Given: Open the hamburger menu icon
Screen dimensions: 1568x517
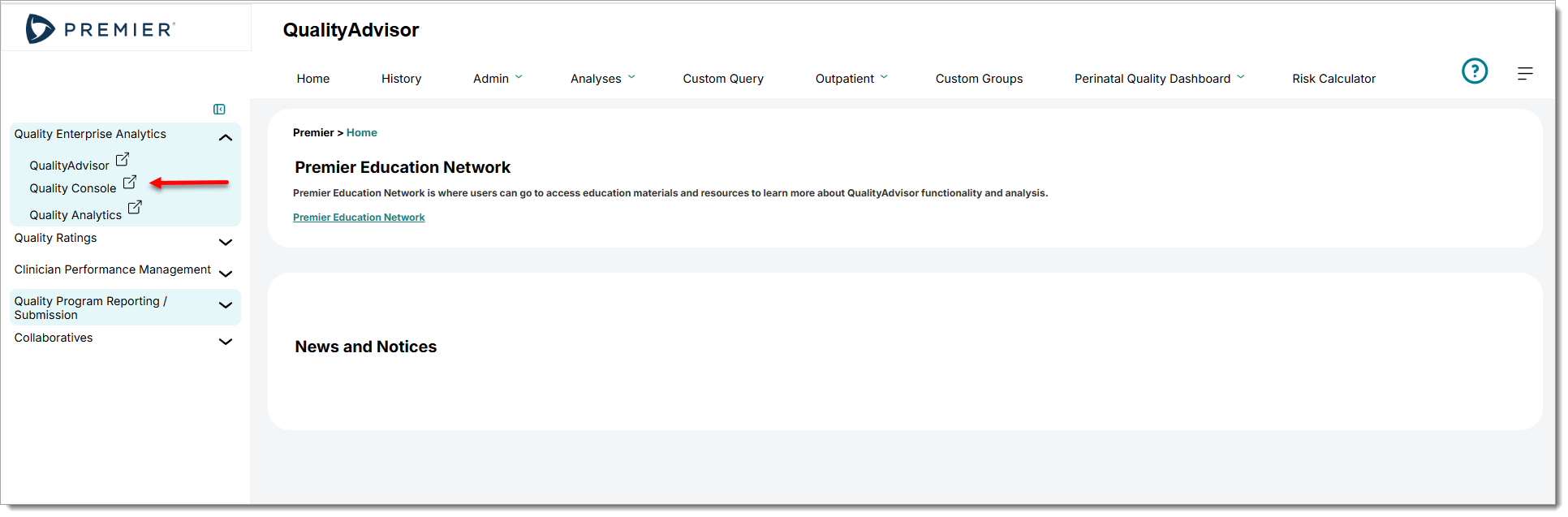Looking at the screenshot, I should click(1524, 74).
